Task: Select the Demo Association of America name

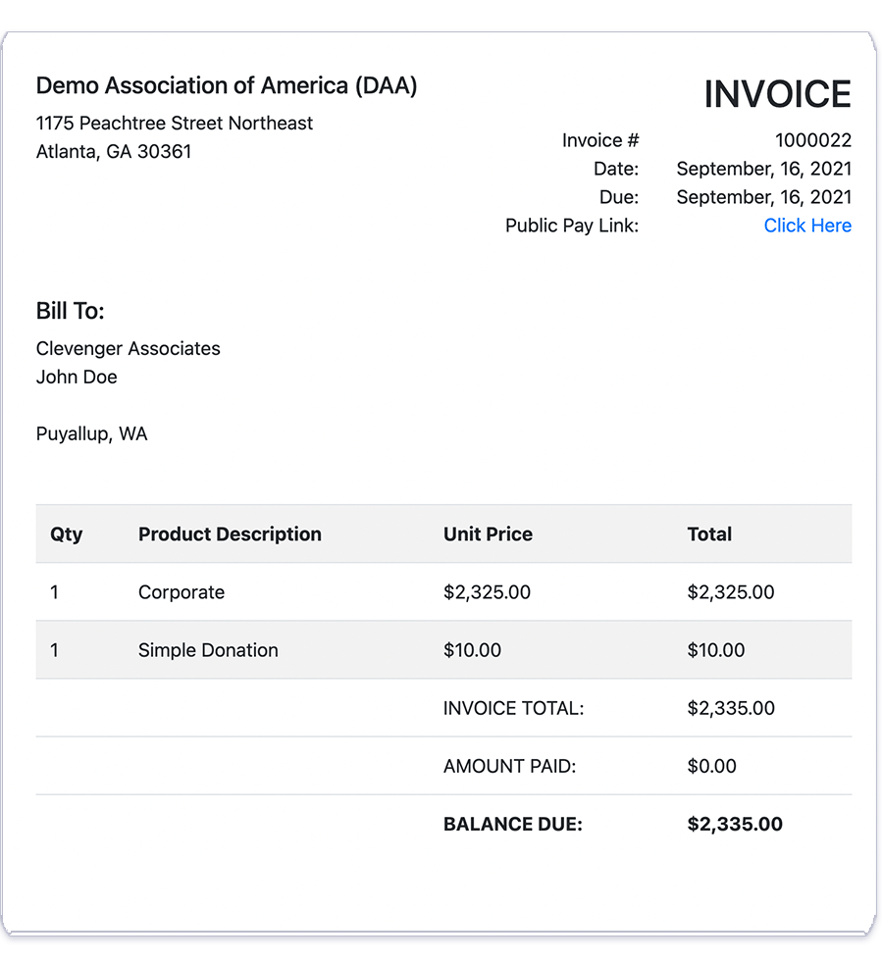Action: tap(226, 86)
